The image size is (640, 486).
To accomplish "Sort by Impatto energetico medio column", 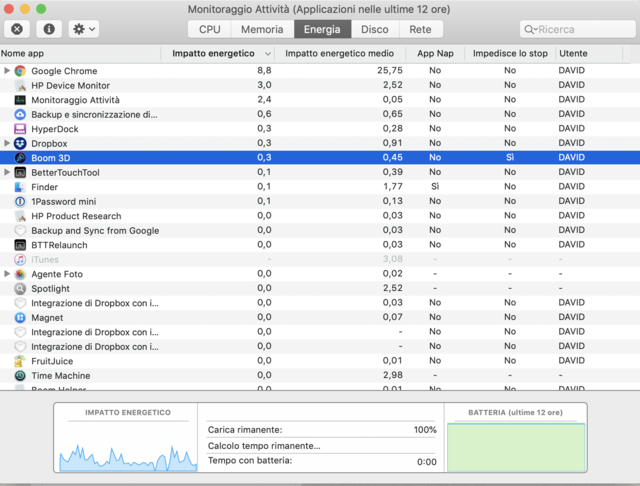I will click(x=340, y=53).
